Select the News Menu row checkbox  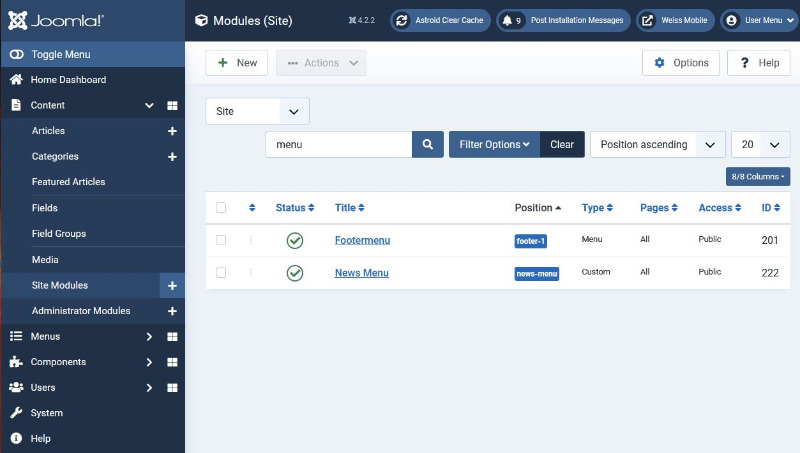221,272
